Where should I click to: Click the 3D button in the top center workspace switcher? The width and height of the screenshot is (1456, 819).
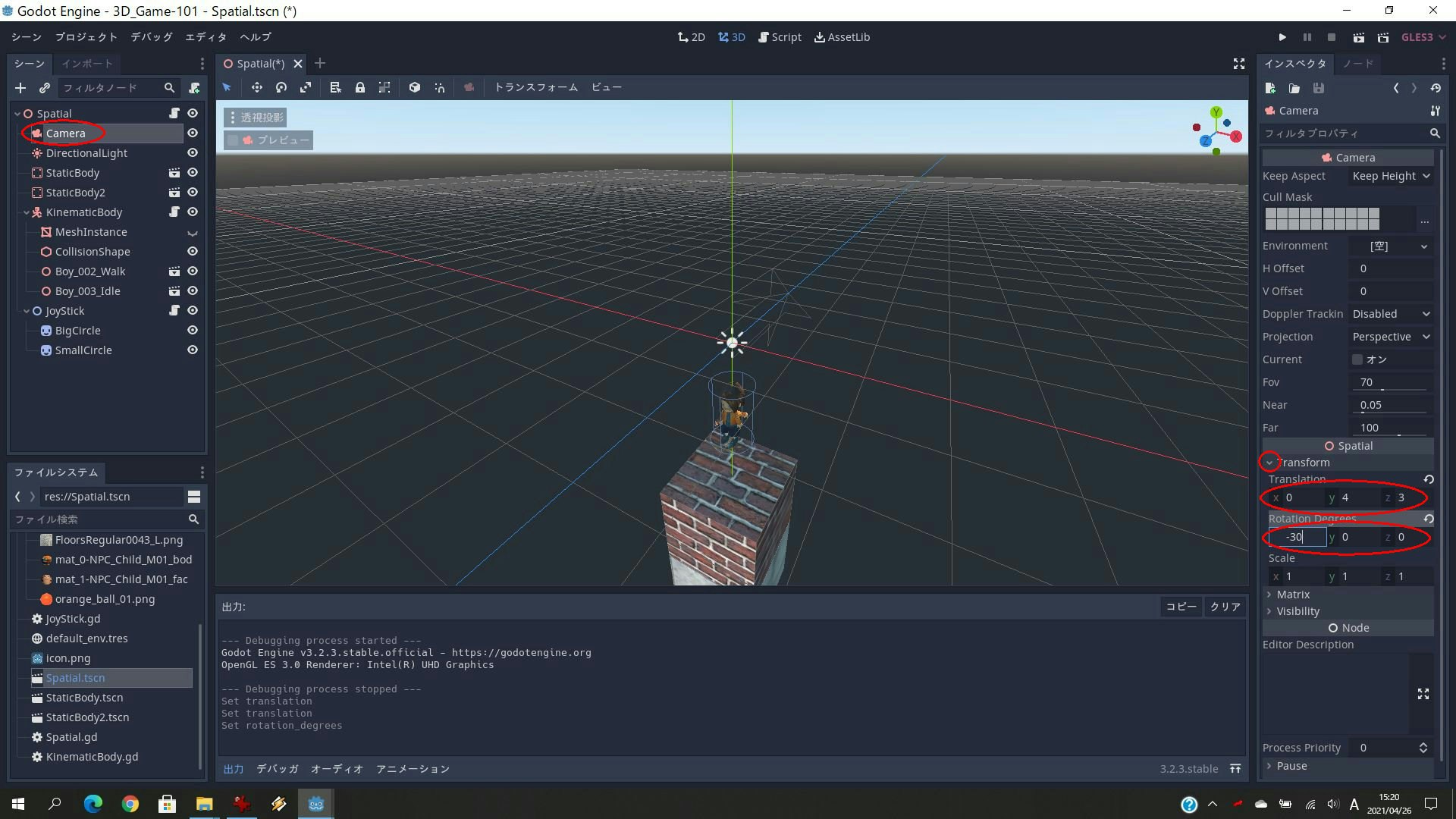(730, 36)
